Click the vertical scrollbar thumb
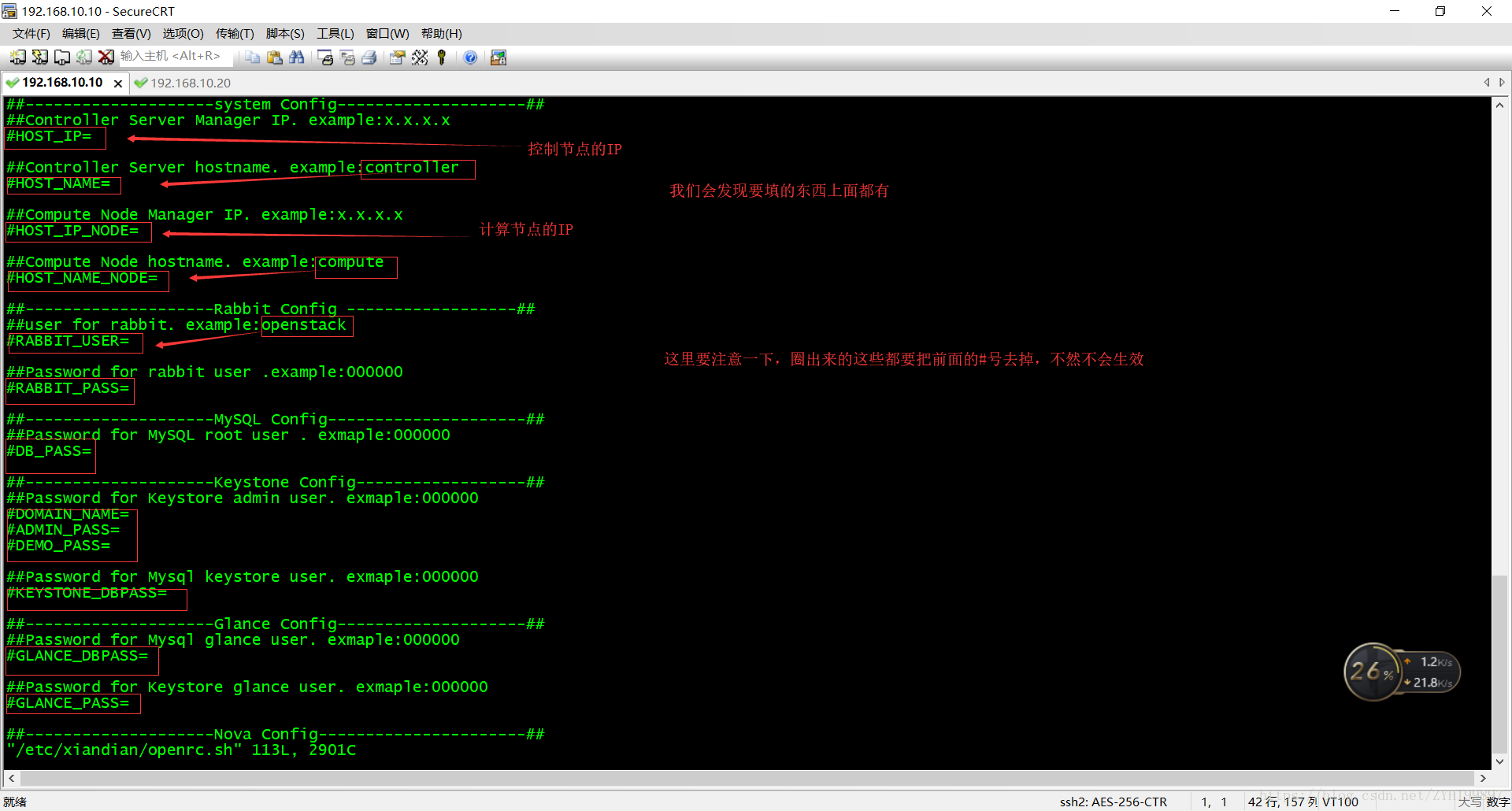Image resolution: width=1512 pixels, height=811 pixels. click(x=1500, y=663)
